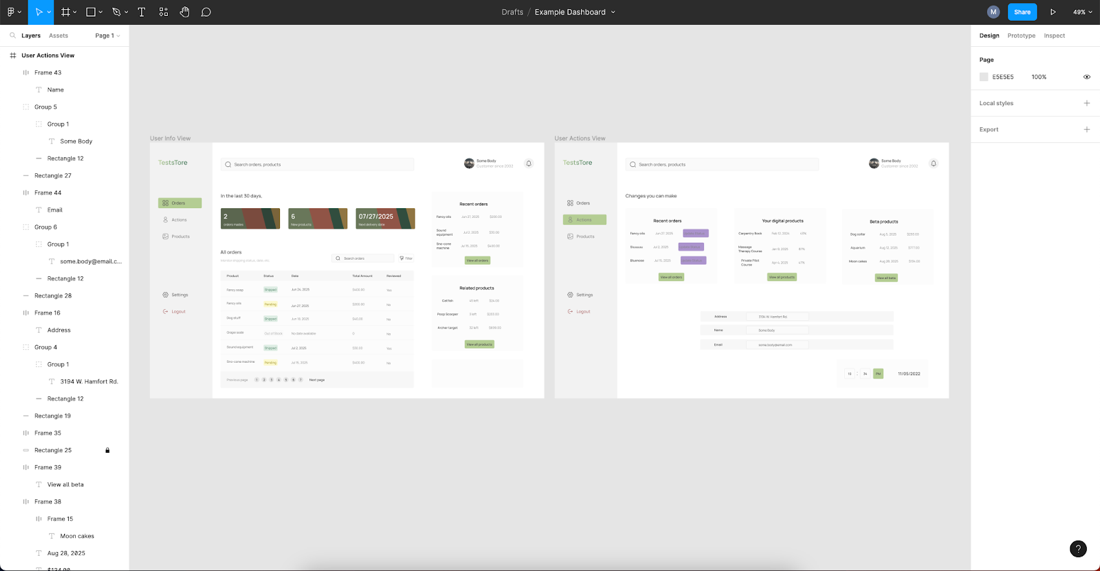Expand Move tool options arrow
This screenshot has height=571, width=1100.
click(x=49, y=13)
